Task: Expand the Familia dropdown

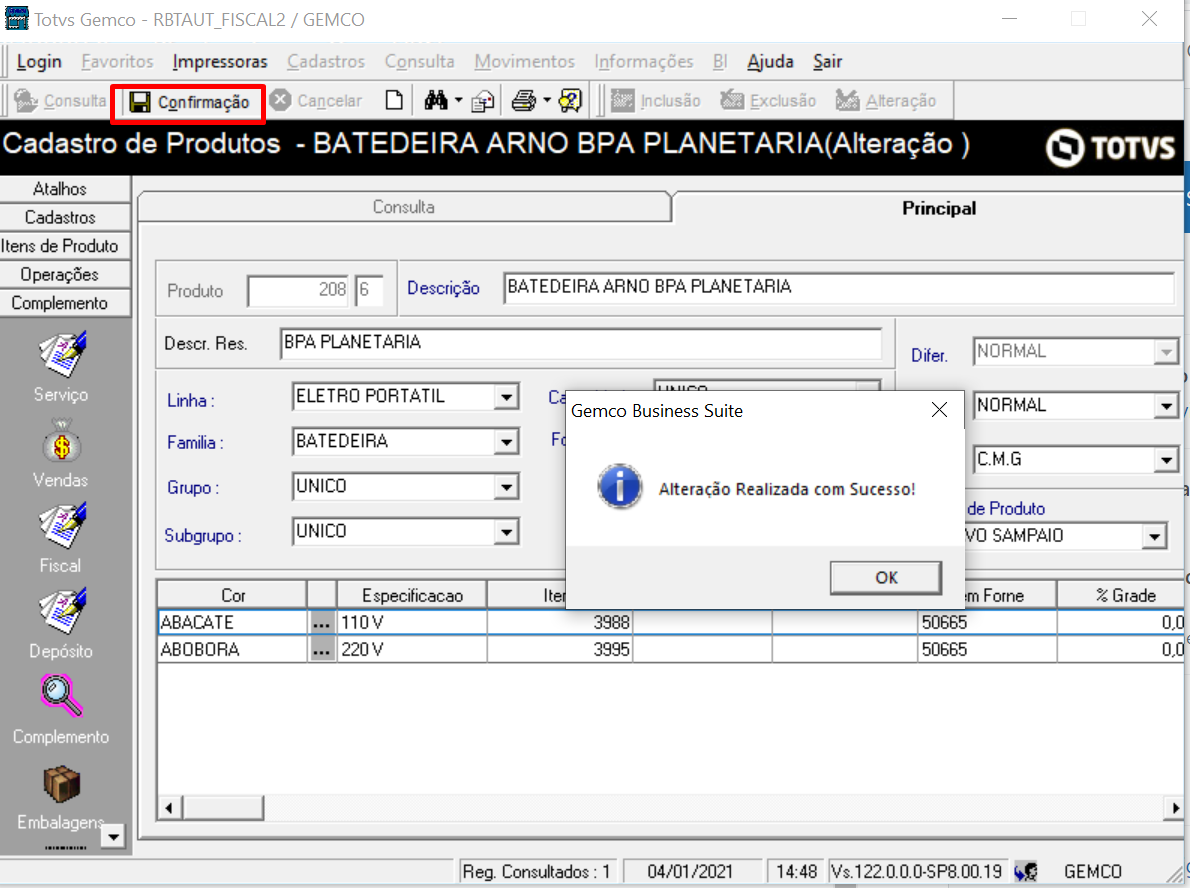Action: [x=506, y=442]
